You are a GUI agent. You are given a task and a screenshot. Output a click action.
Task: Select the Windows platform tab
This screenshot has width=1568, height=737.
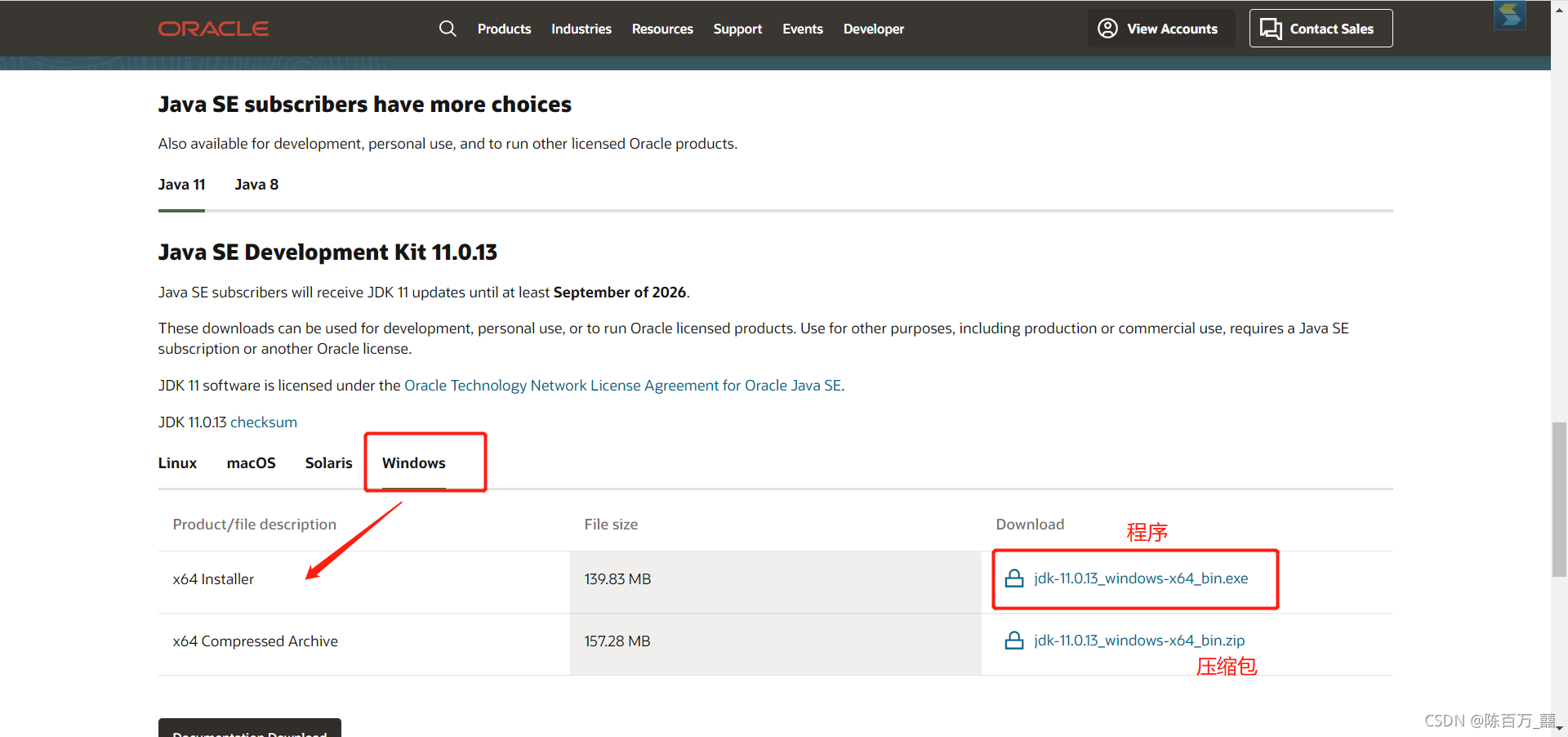pyautogui.click(x=414, y=463)
